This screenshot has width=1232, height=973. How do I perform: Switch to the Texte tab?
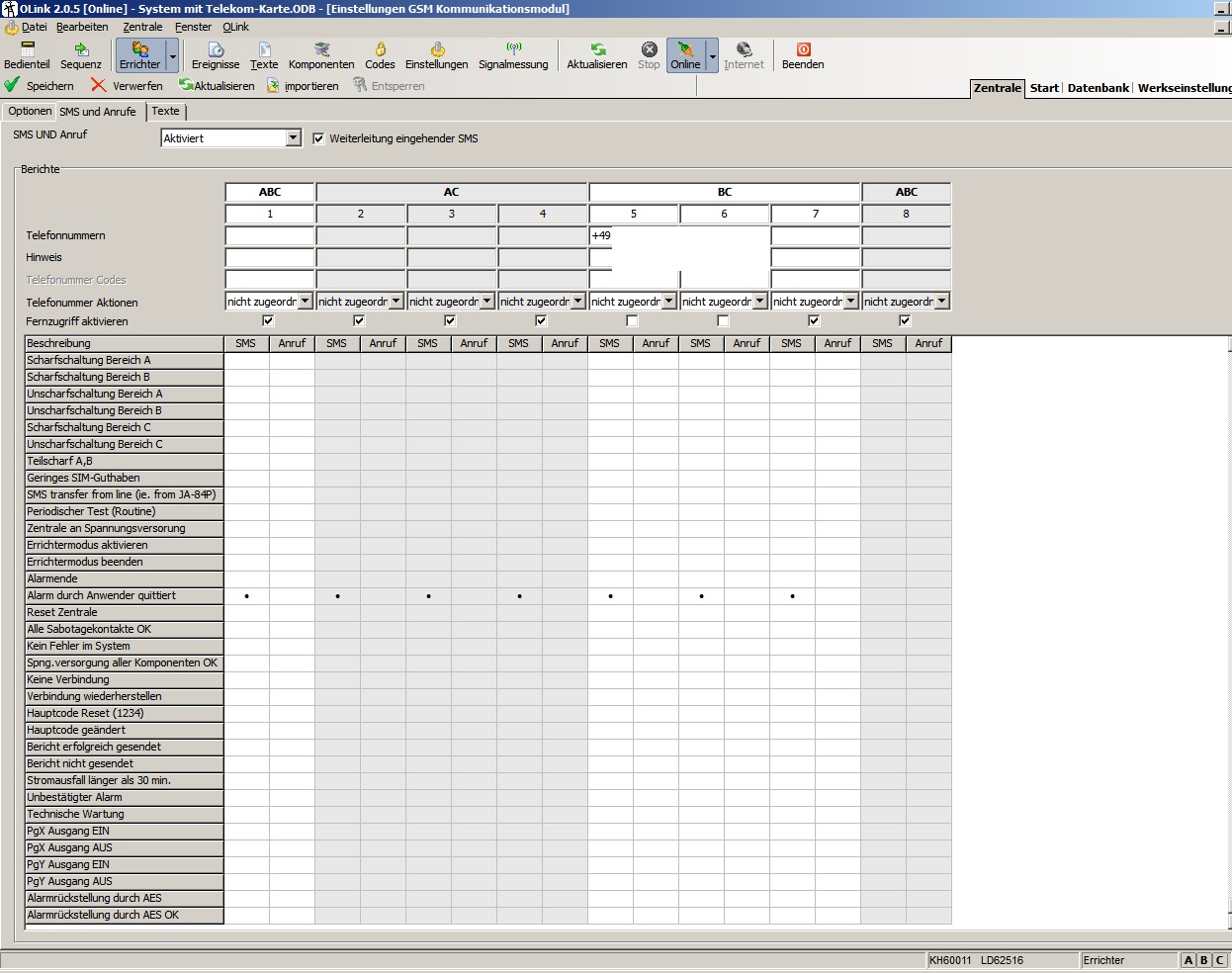(165, 112)
